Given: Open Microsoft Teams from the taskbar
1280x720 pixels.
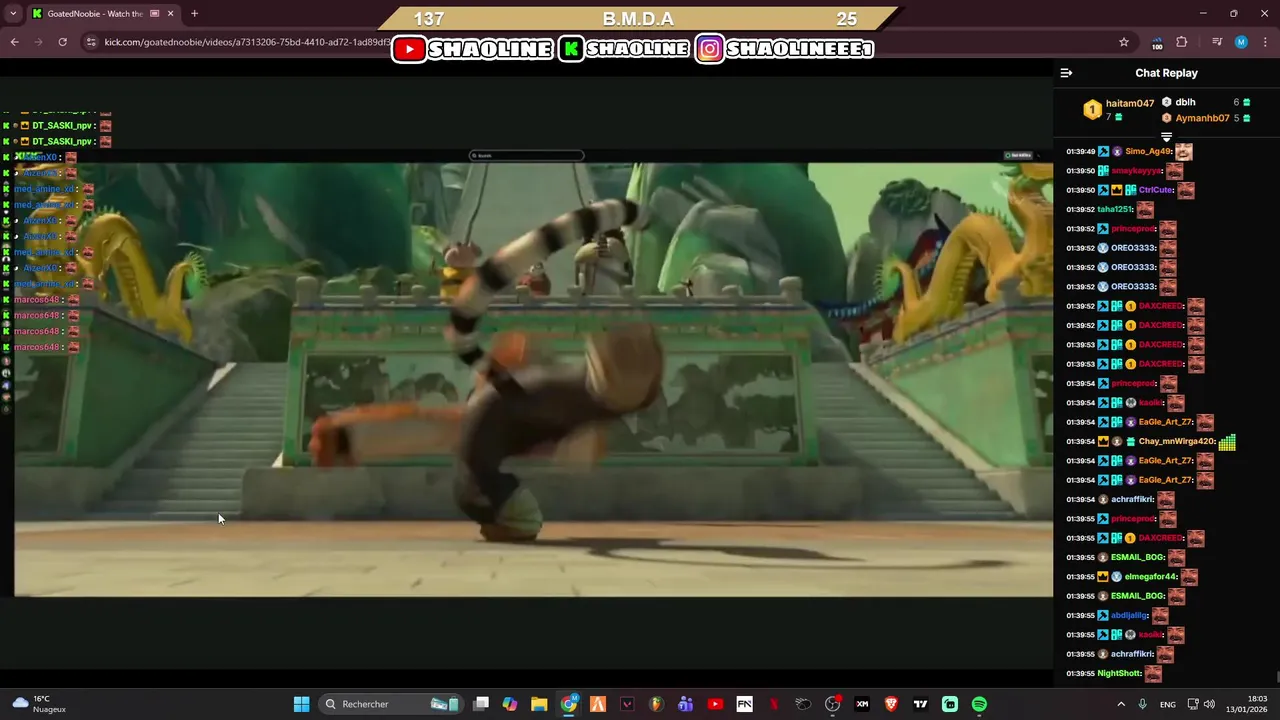Looking at the screenshot, I should tap(686, 704).
